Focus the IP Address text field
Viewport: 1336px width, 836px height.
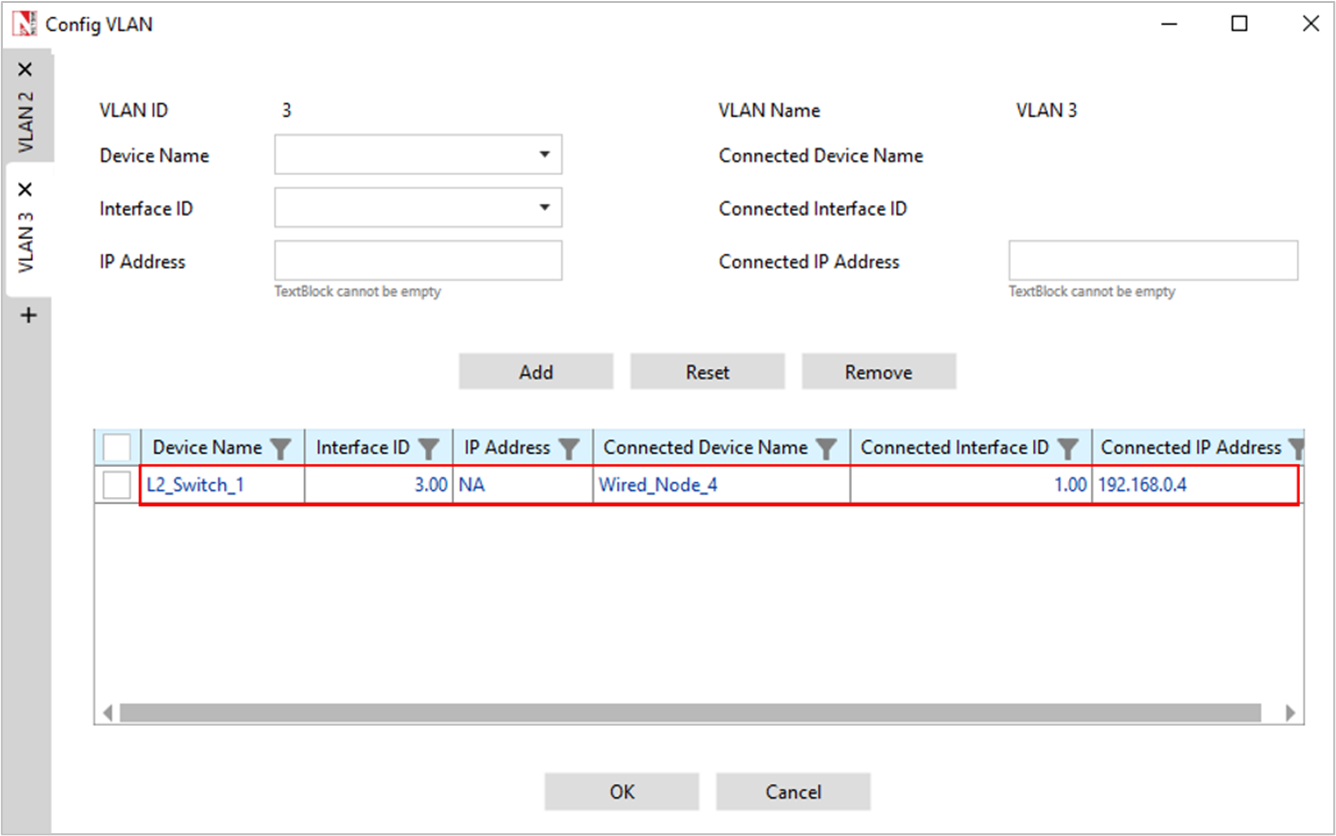[418, 261]
